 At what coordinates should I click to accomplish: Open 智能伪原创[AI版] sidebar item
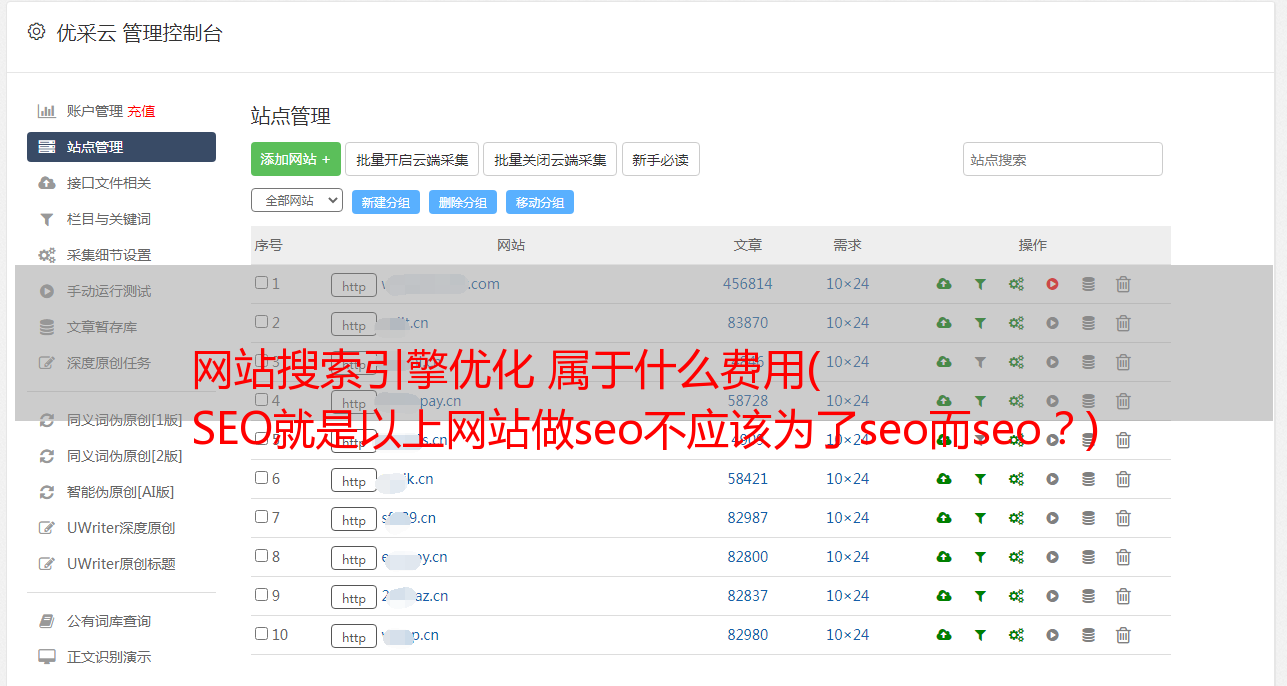click(121, 492)
